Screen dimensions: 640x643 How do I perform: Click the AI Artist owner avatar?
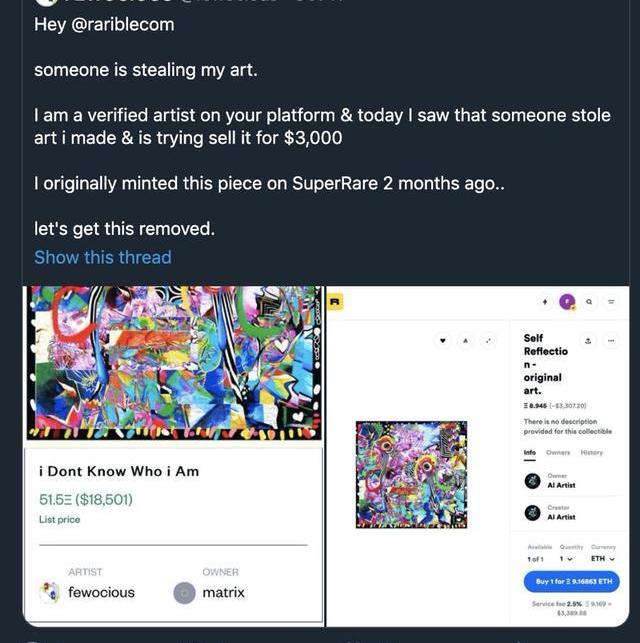[531, 481]
